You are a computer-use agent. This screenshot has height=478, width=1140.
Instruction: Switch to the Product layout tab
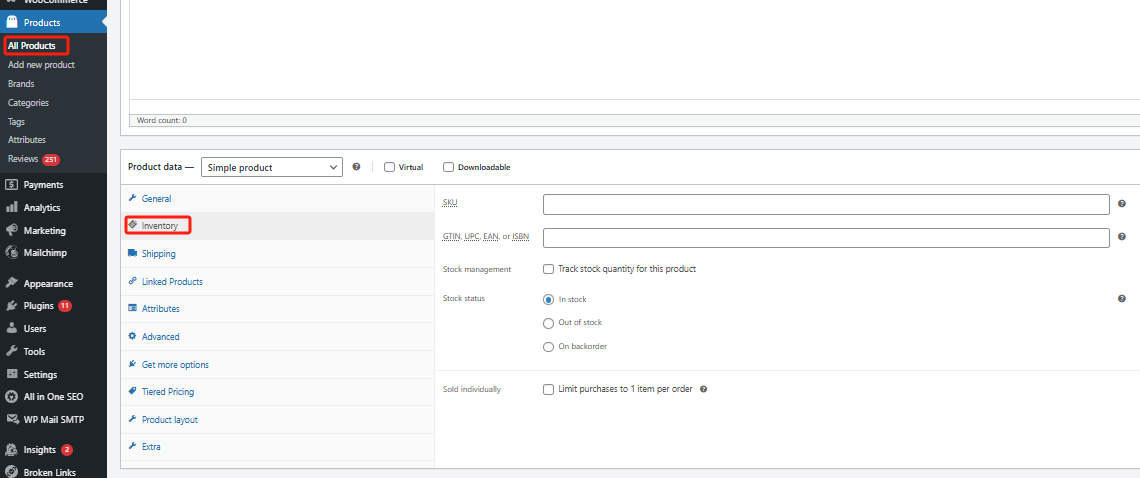278,420
